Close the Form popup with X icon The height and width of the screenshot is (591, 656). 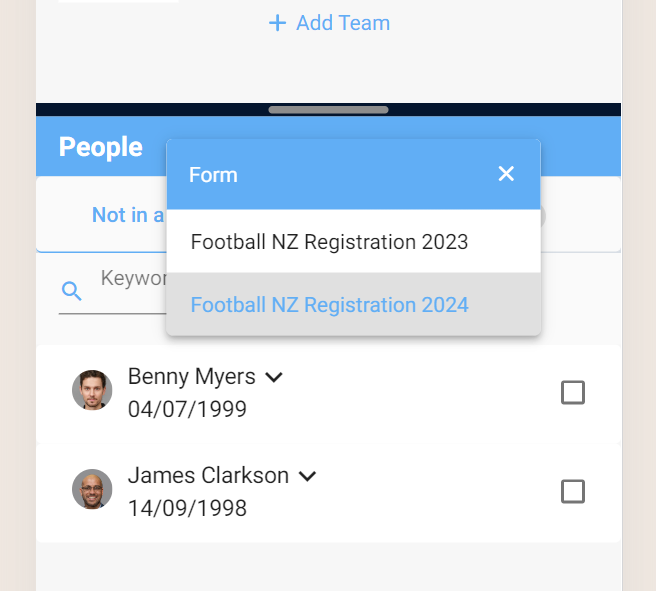(x=506, y=174)
